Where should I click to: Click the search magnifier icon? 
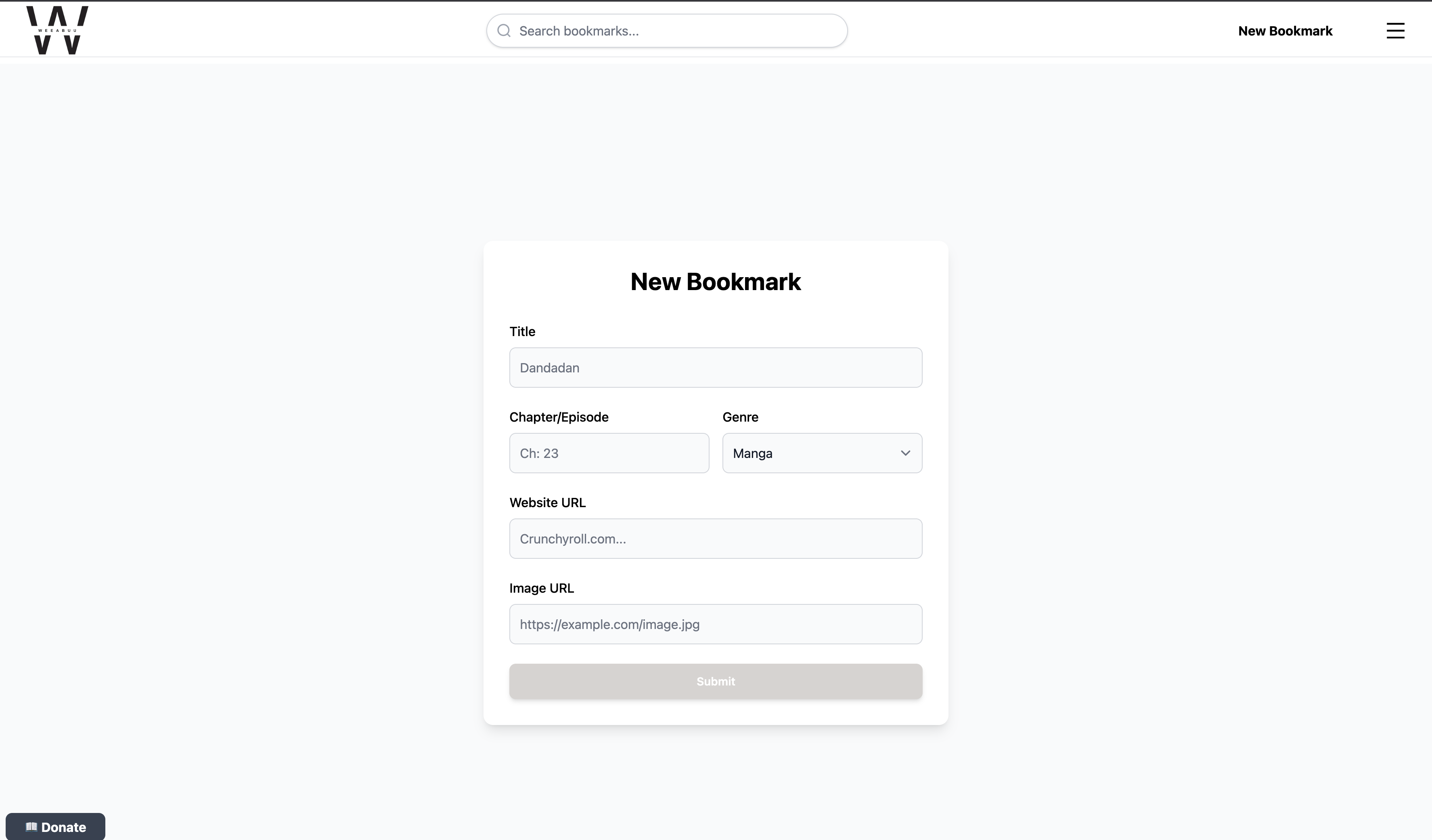[x=504, y=31]
